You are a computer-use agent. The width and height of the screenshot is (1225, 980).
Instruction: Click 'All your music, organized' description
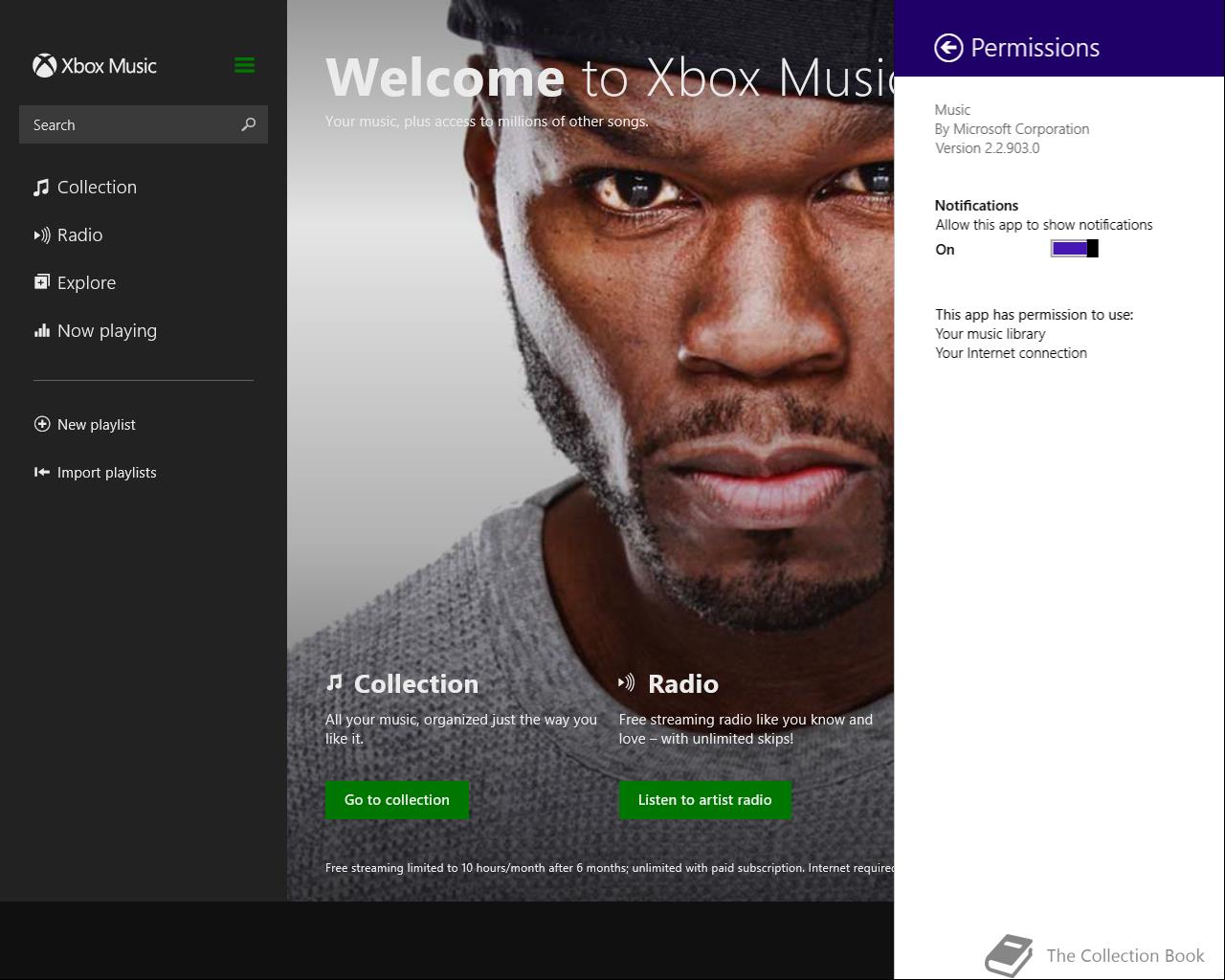click(460, 729)
